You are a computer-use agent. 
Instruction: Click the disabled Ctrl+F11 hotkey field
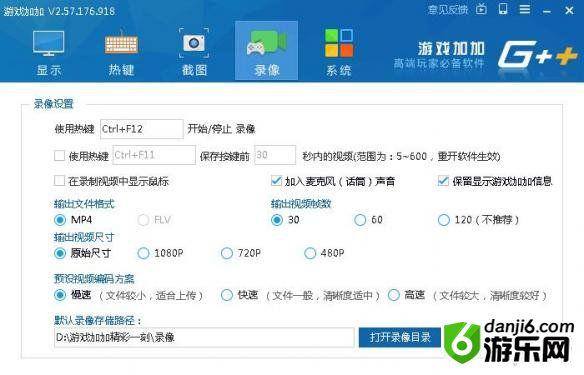154,155
